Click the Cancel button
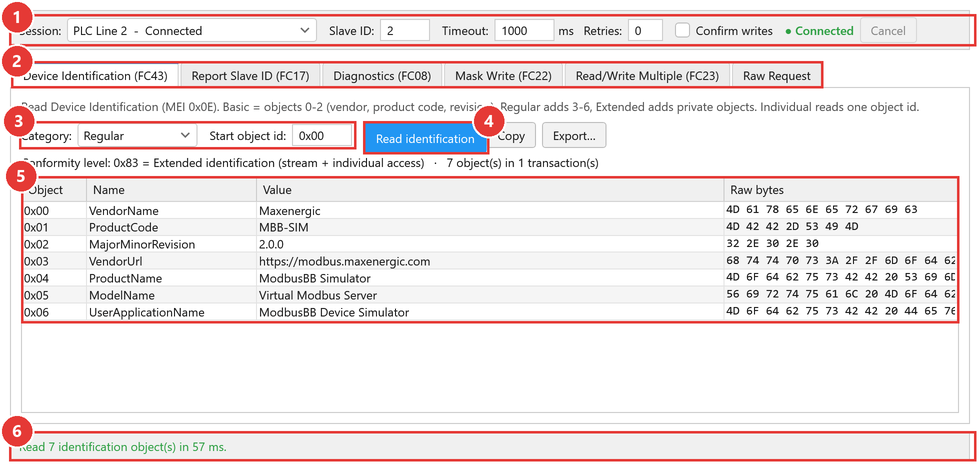This screenshot has height=470, width=980. 888,31
